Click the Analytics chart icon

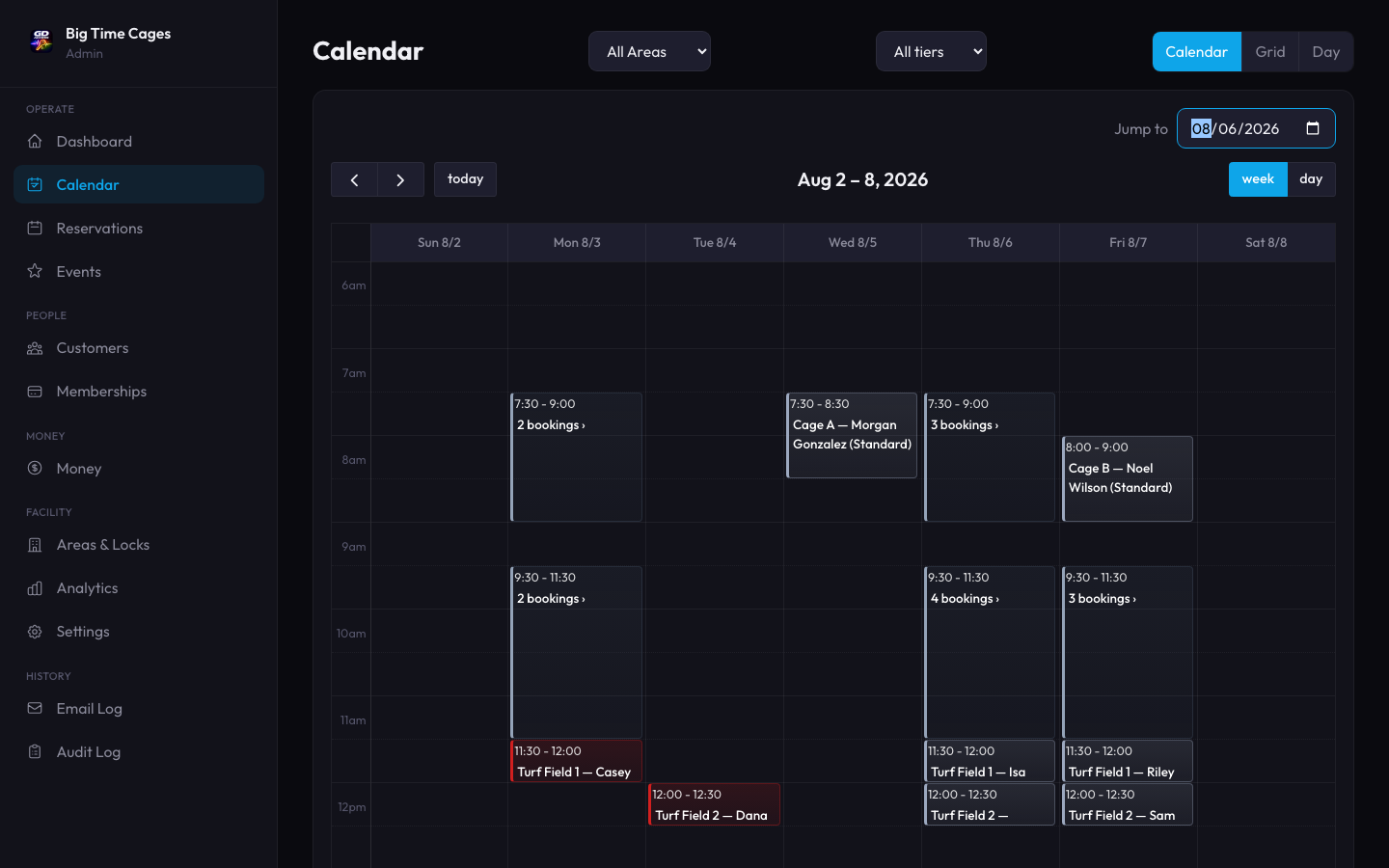(35, 588)
